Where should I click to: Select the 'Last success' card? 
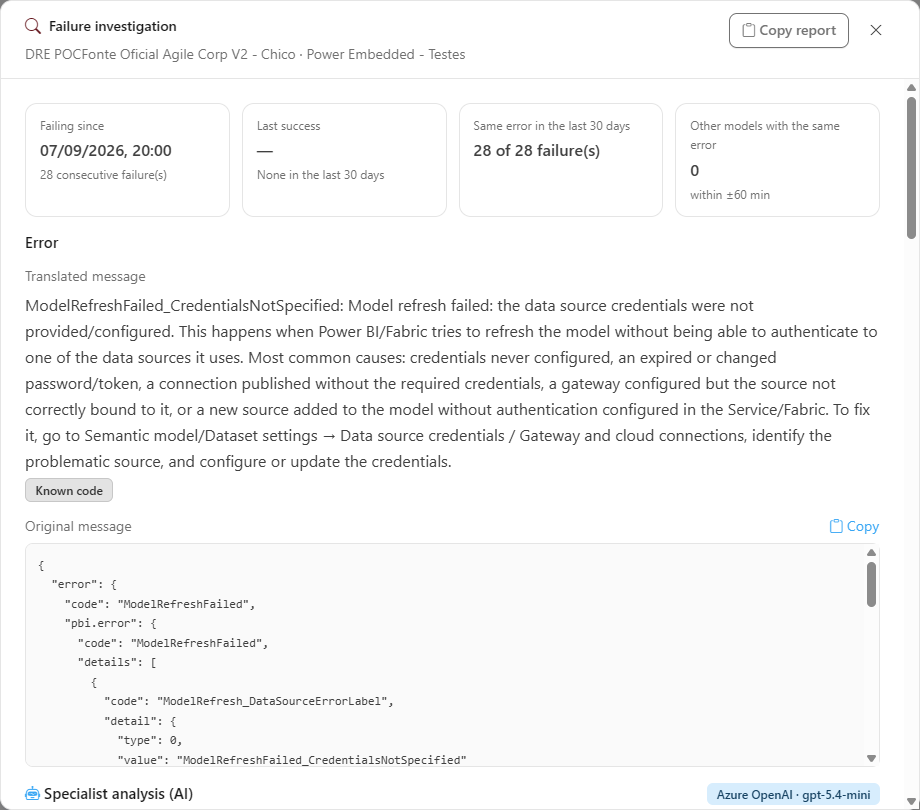(x=344, y=160)
